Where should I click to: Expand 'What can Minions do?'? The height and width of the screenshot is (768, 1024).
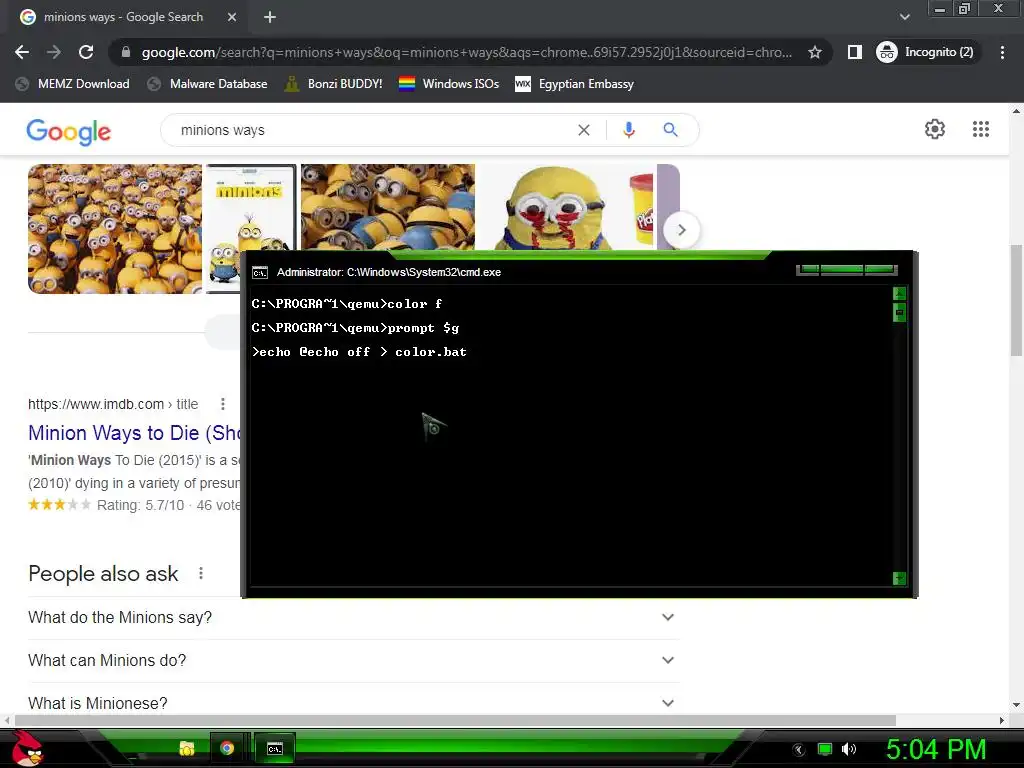click(x=354, y=660)
